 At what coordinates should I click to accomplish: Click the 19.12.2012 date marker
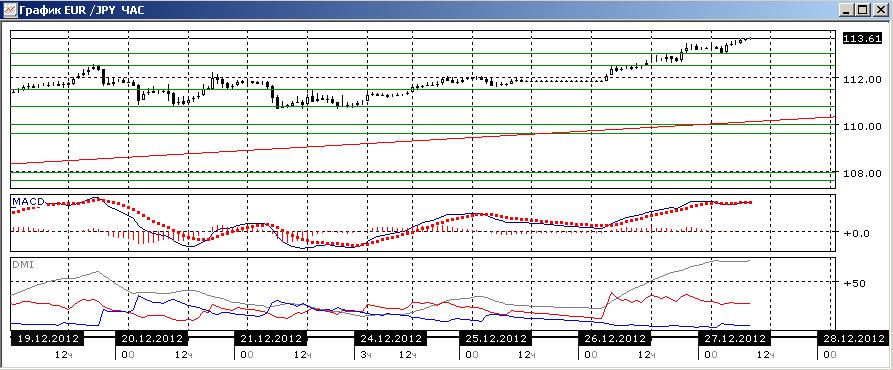tap(47, 338)
